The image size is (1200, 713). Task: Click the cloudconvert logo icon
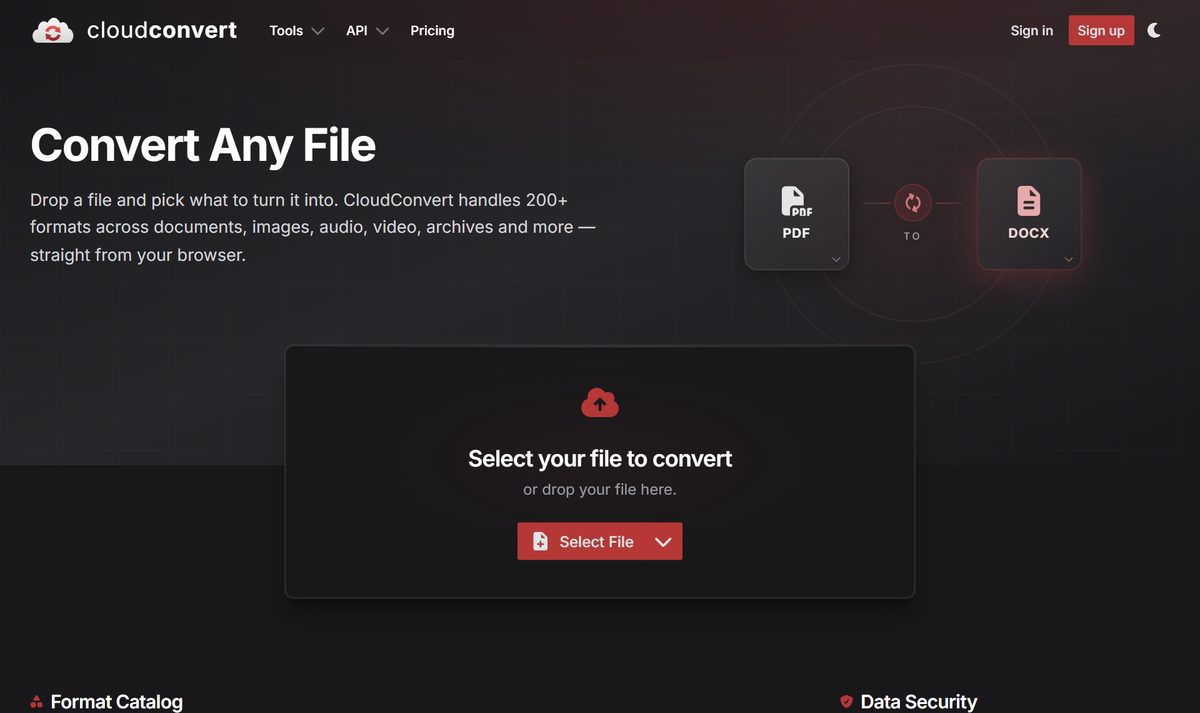[x=53, y=31]
